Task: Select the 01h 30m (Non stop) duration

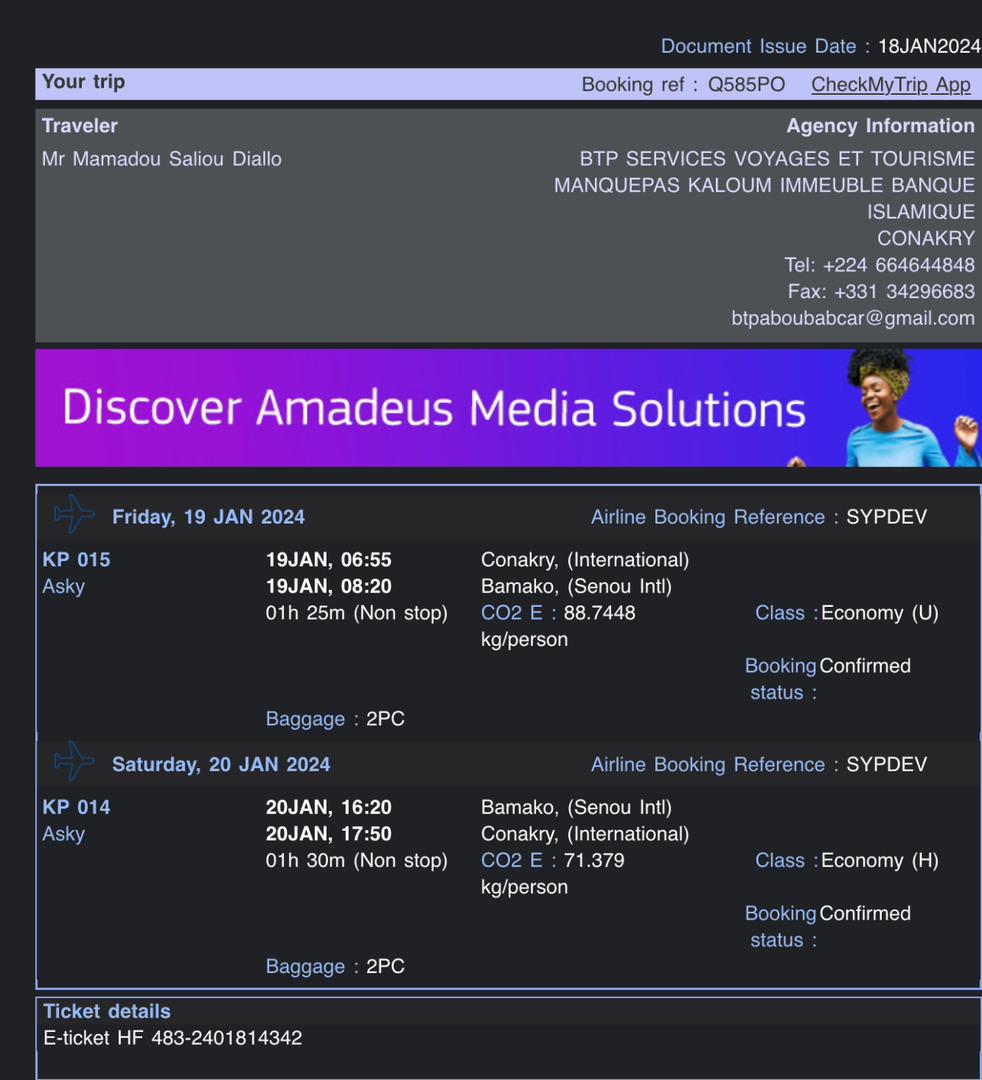Action: click(x=357, y=861)
